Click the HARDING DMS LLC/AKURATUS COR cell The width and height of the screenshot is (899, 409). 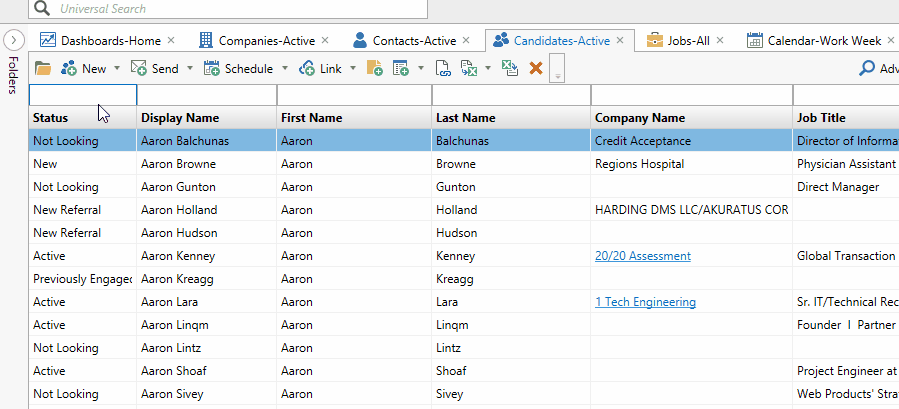tap(692, 209)
